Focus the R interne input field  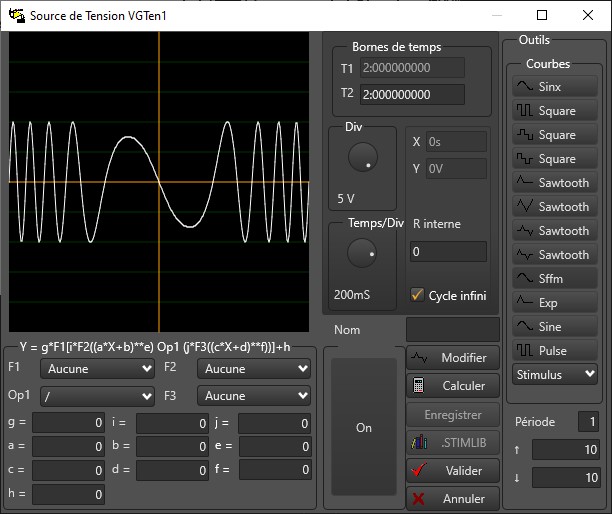point(449,252)
